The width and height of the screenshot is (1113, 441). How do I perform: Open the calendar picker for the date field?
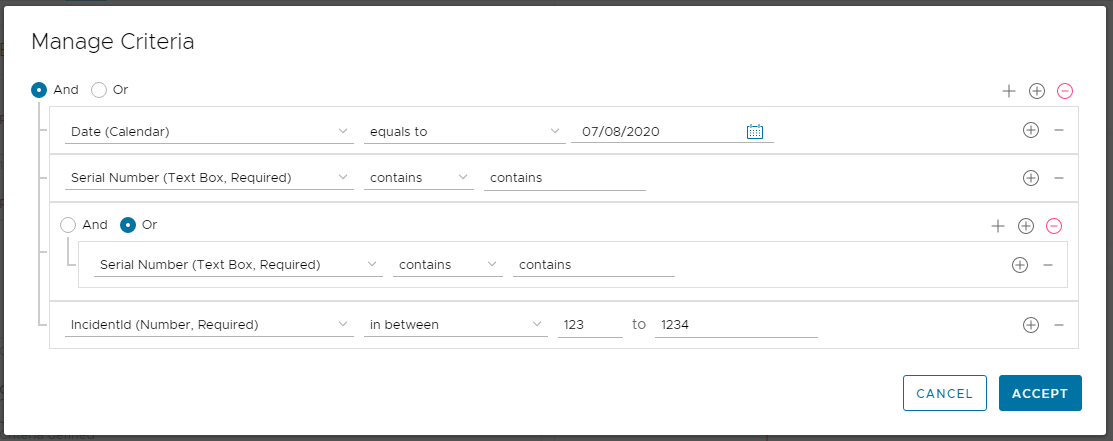(755, 131)
